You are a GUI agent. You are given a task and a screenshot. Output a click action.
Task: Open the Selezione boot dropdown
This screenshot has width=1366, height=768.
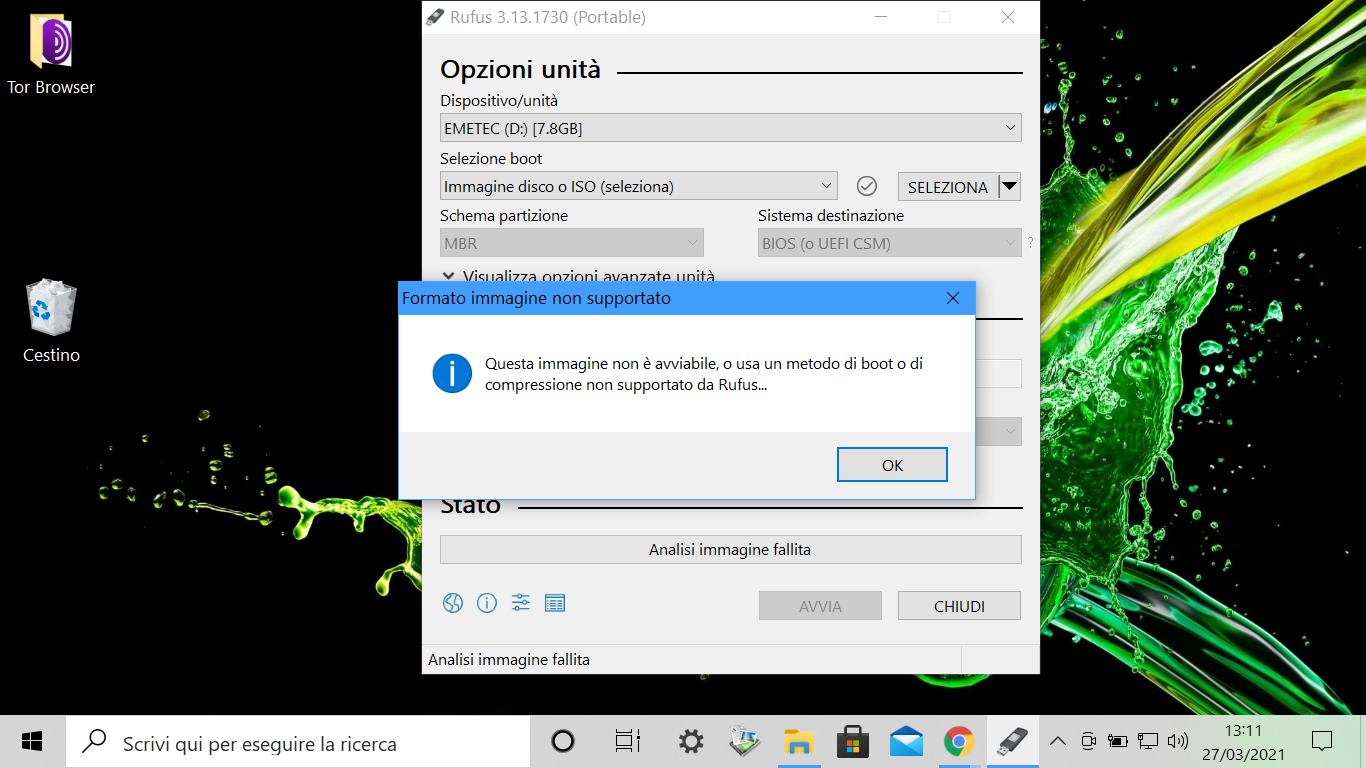click(x=638, y=186)
